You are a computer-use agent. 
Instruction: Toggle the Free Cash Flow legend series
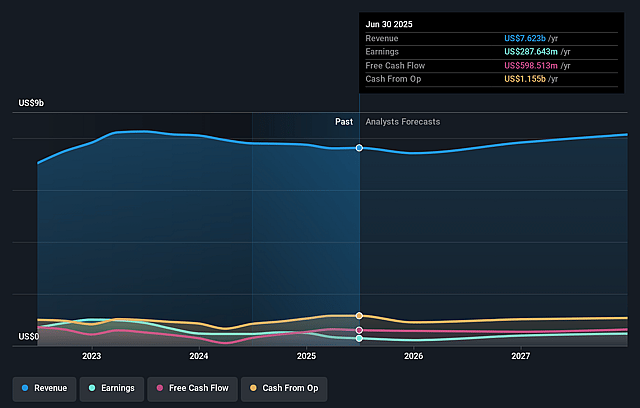[192, 388]
